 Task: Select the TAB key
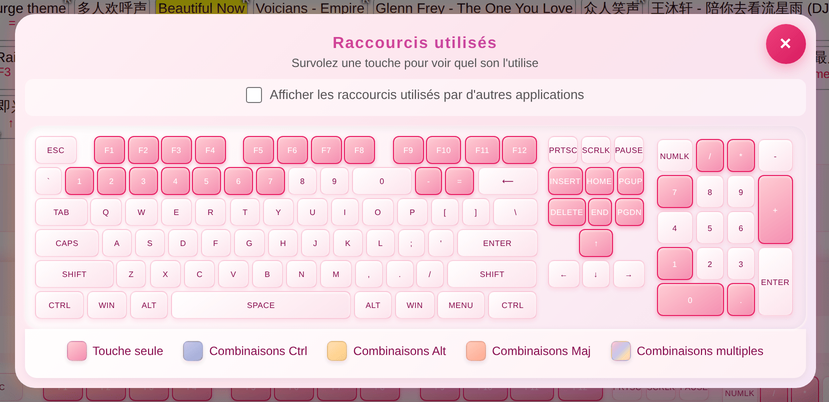pyautogui.click(x=61, y=212)
